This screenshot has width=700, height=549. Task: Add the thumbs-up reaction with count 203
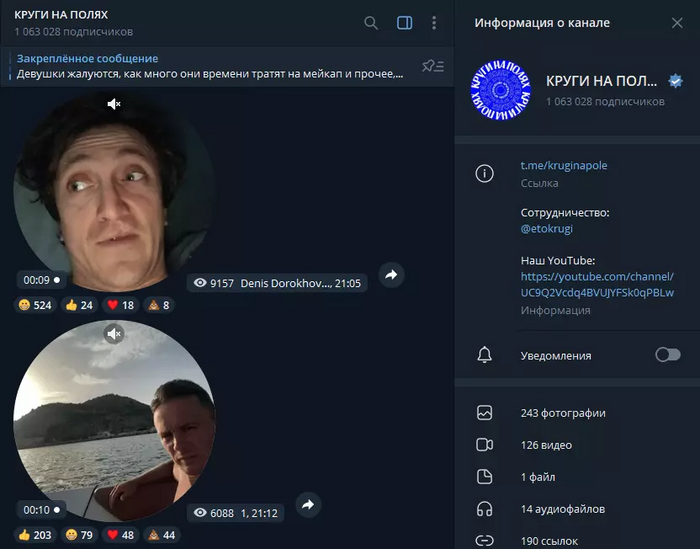coord(35,535)
